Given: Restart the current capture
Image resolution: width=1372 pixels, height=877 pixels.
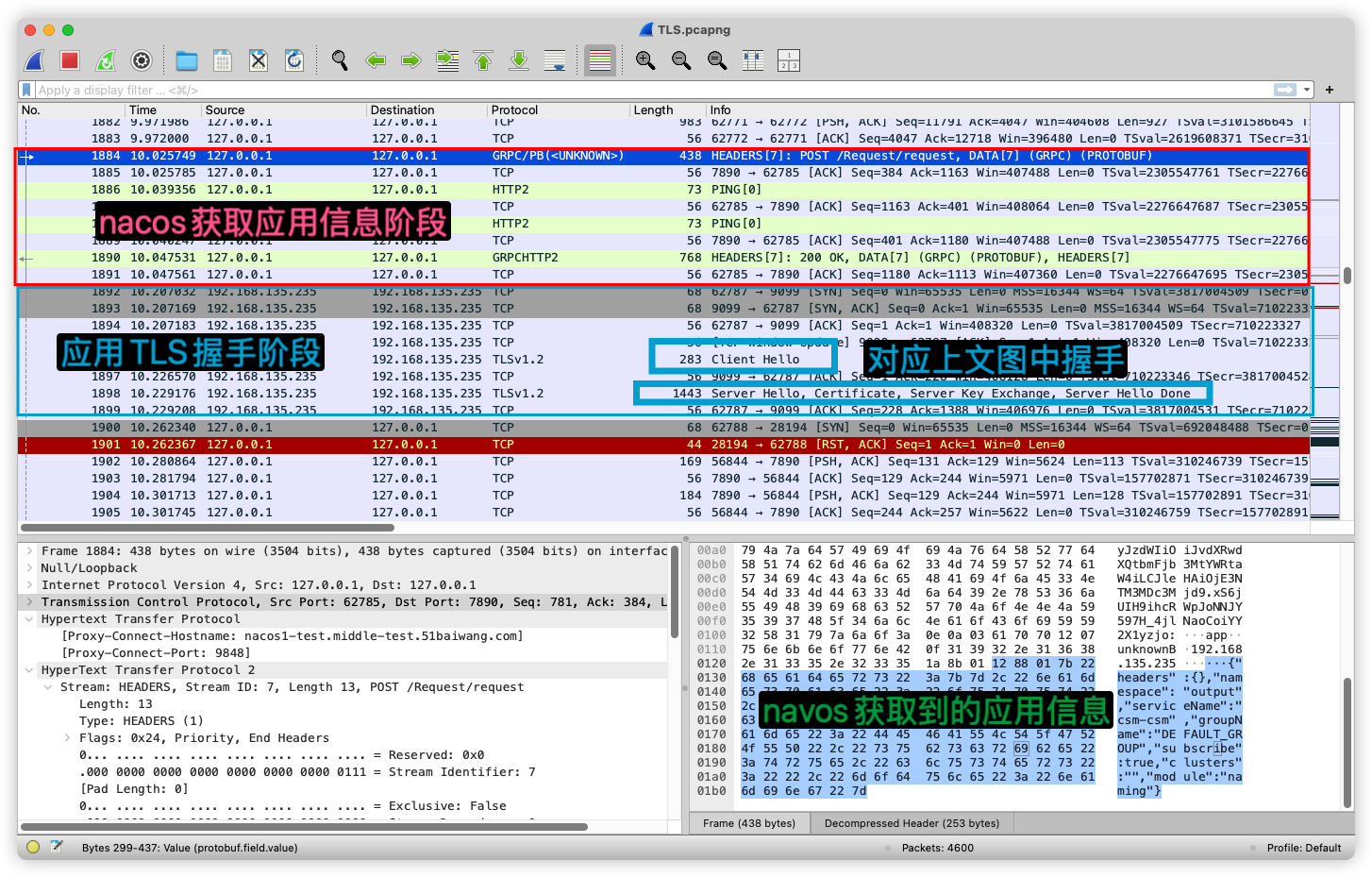Looking at the screenshot, I should pyautogui.click(x=106, y=61).
